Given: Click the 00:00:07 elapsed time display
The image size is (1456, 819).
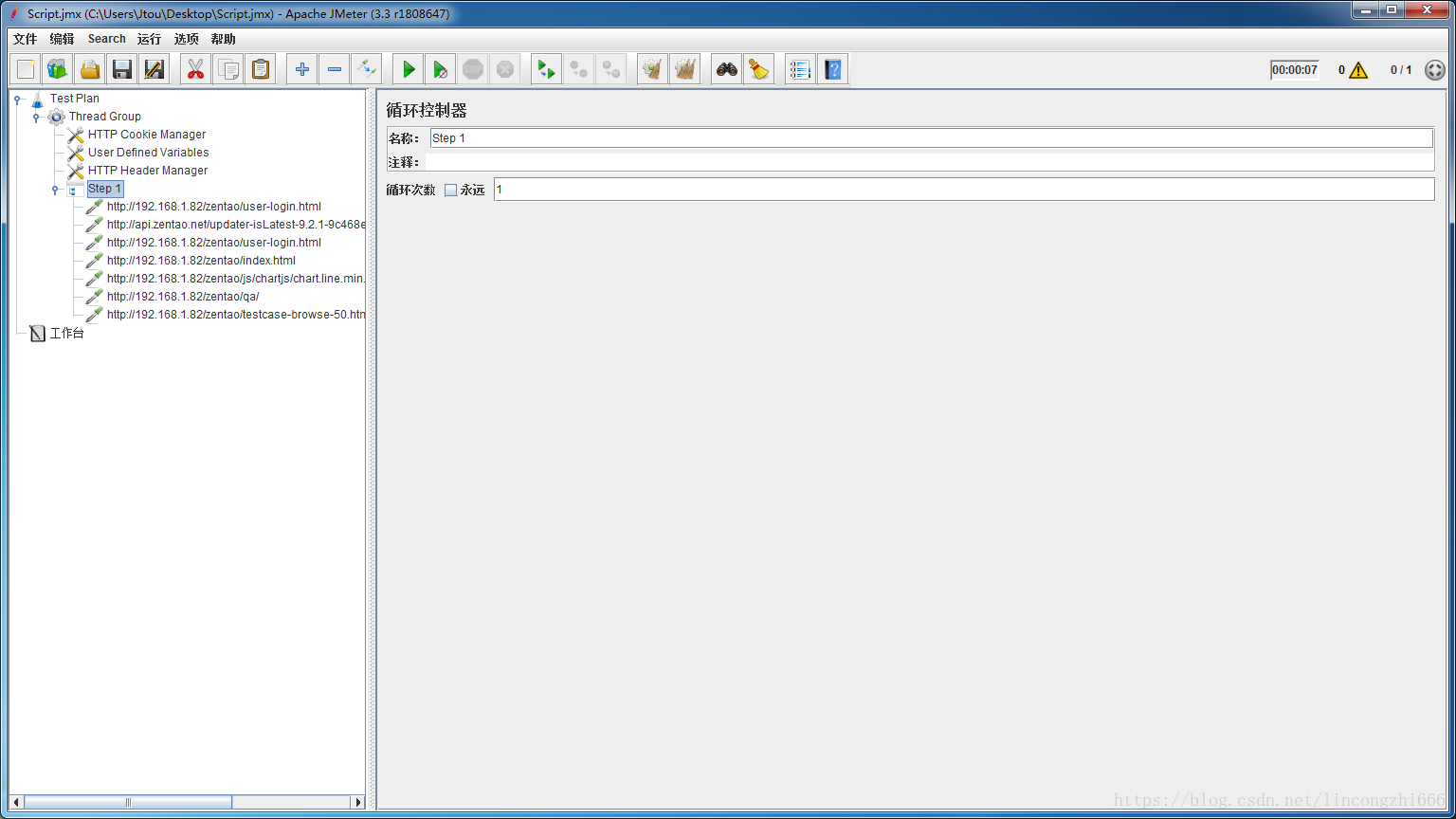Looking at the screenshot, I should tap(1295, 70).
